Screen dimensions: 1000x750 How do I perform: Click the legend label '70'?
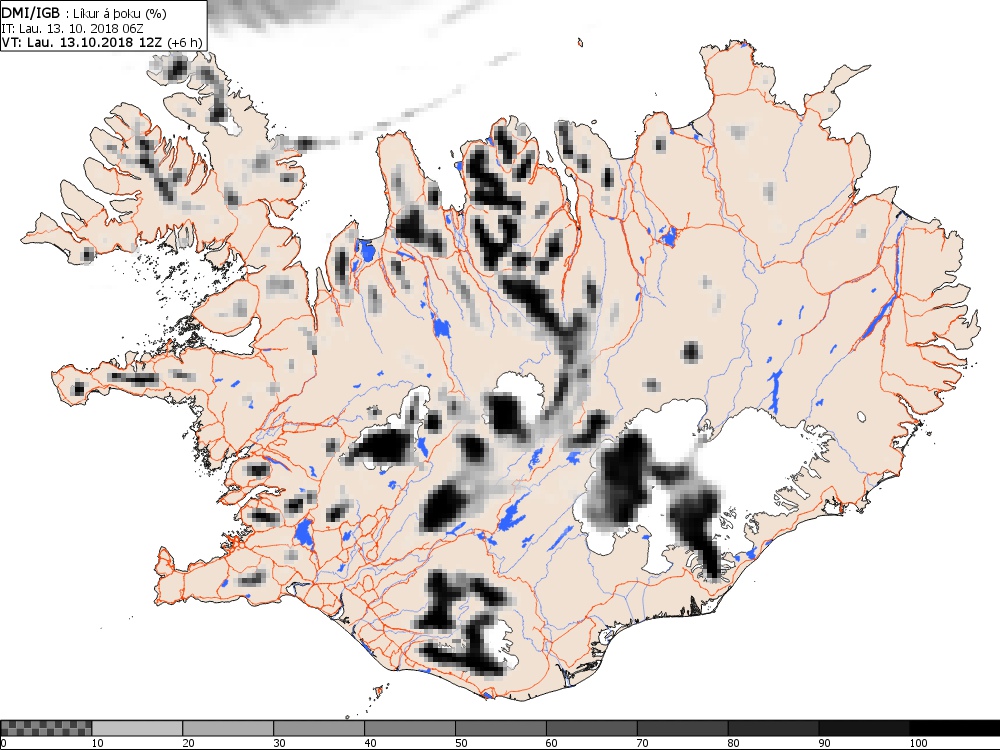[x=643, y=743]
